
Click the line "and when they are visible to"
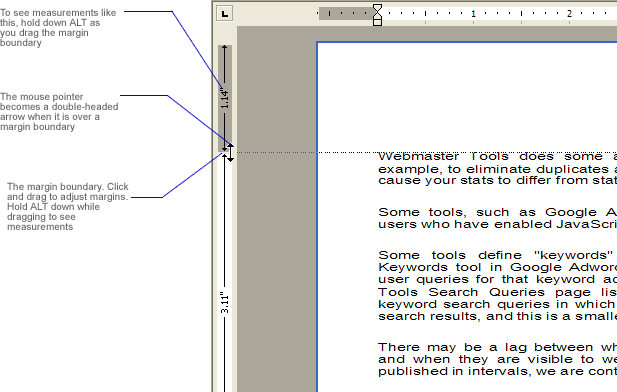tap(497, 360)
